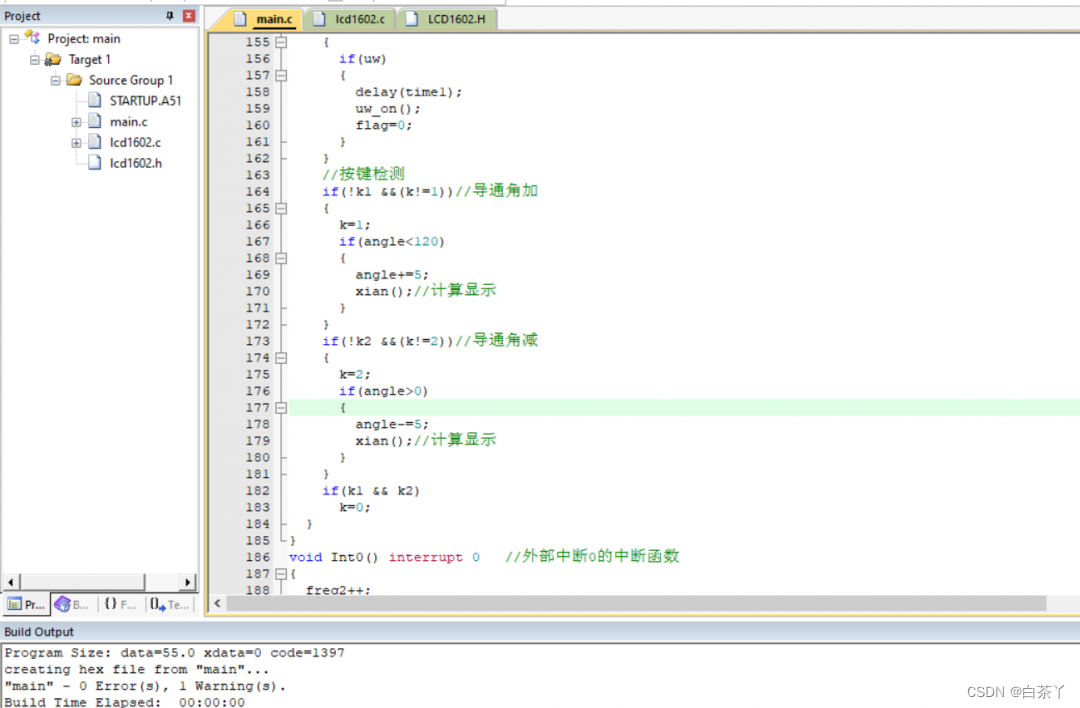Collapse the code fold at line 174
The image size is (1080, 708).
point(281,358)
